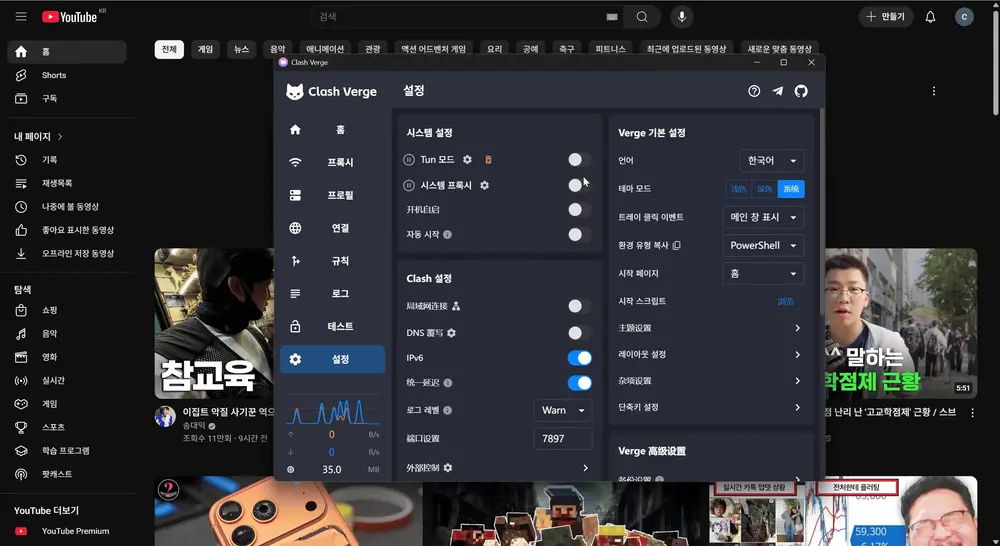Open the Telegram channel icon in Clash Verge
The height and width of the screenshot is (546, 1000).
click(x=777, y=91)
